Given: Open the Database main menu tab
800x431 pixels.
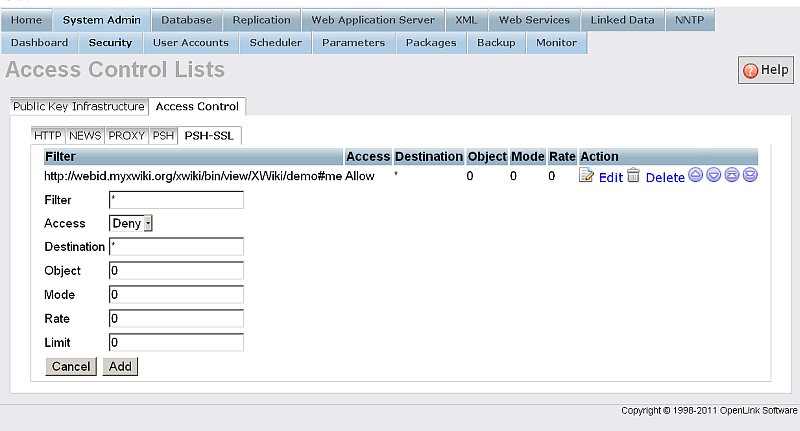Looking at the screenshot, I should point(186,20).
